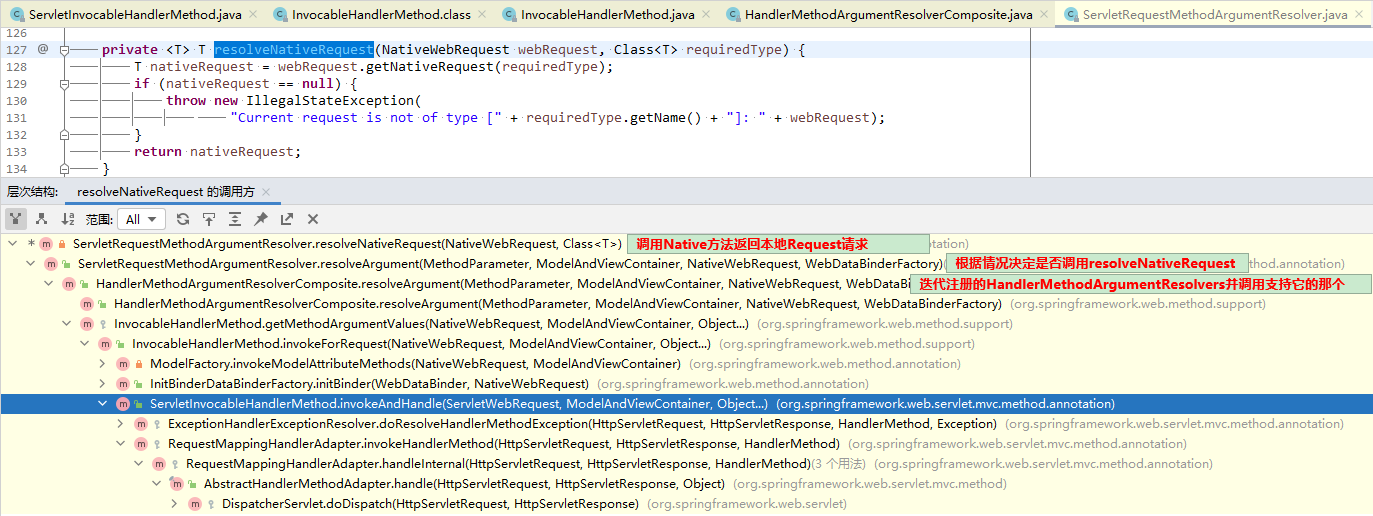Click the method icon of DispatcherServlet.doDispatch
This screenshot has height=516, width=1373.
(x=194, y=504)
